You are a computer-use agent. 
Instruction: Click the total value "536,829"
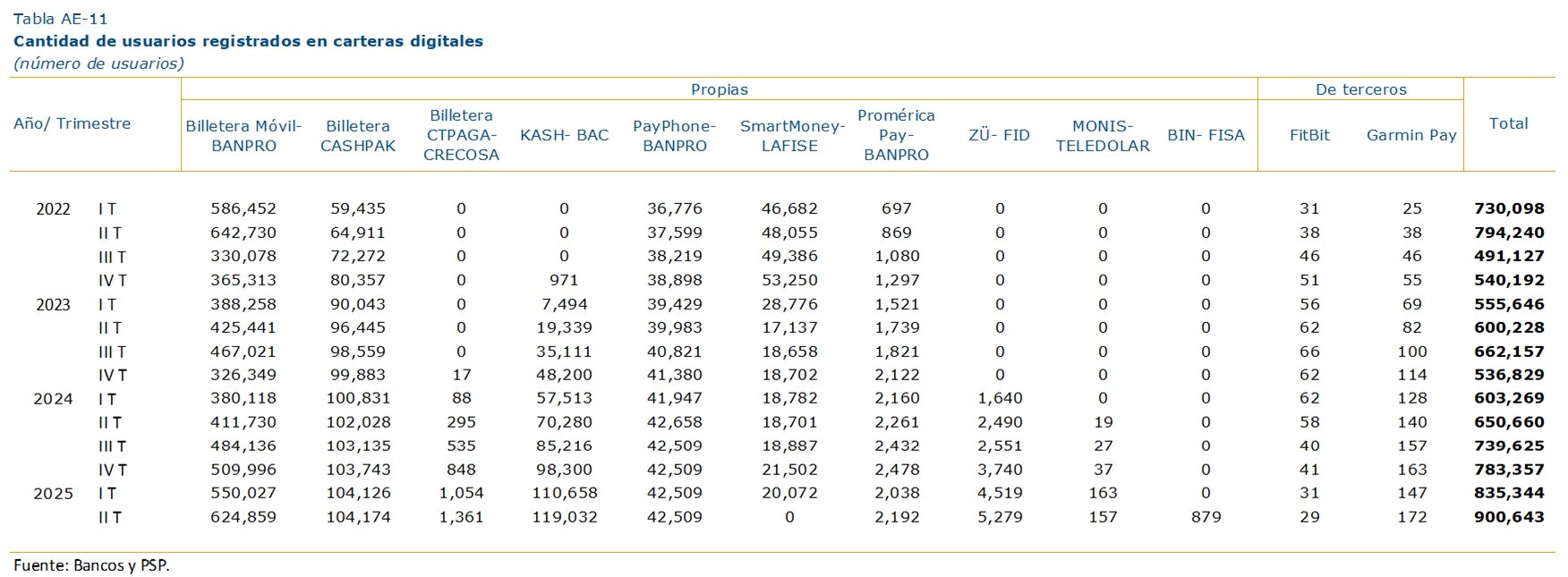point(1509,375)
